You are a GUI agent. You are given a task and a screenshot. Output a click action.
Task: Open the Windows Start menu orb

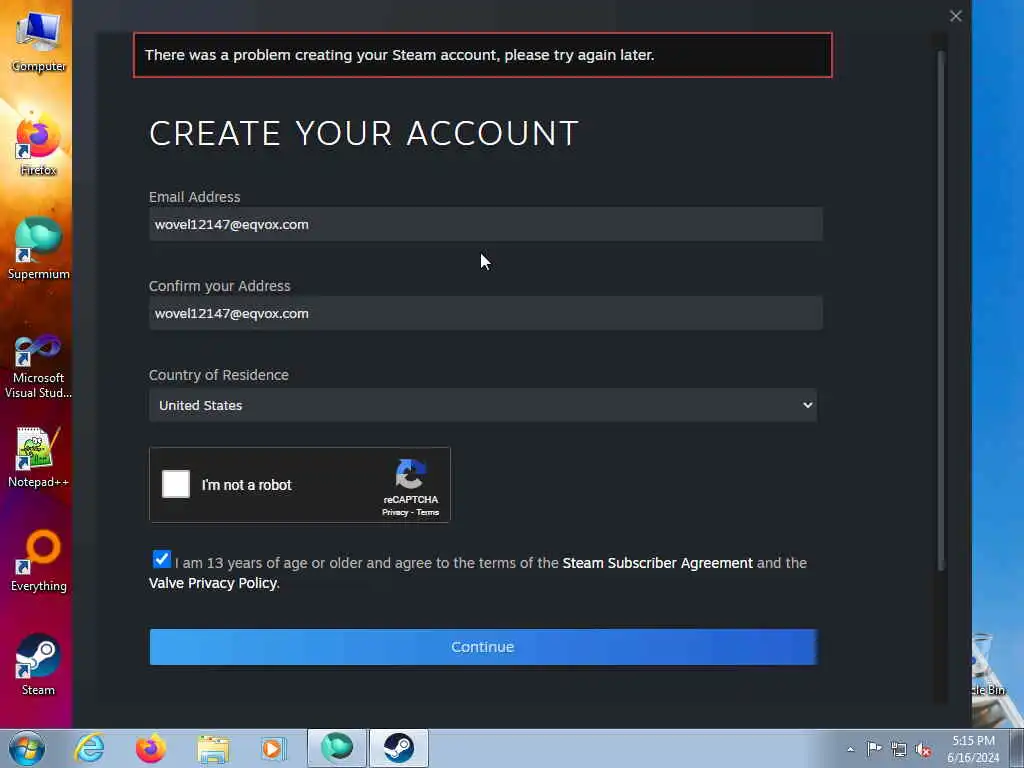tap(27, 748)
